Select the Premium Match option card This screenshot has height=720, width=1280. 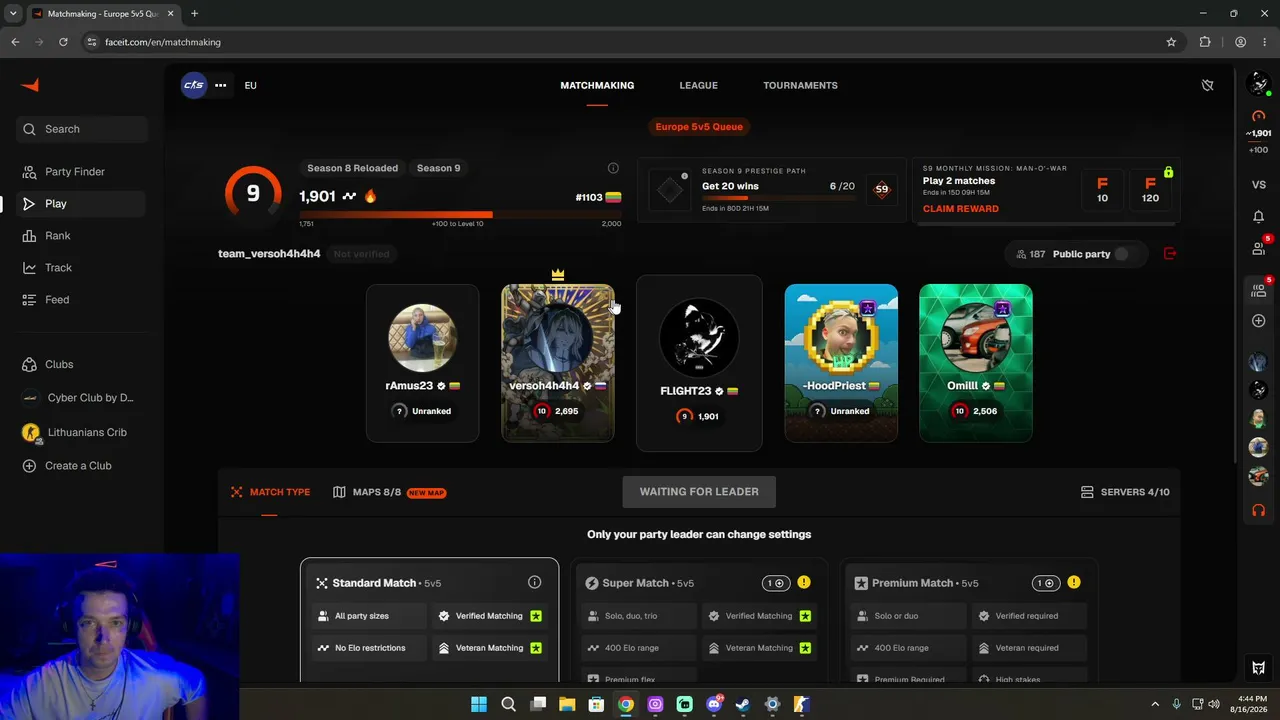pos(969,622)
